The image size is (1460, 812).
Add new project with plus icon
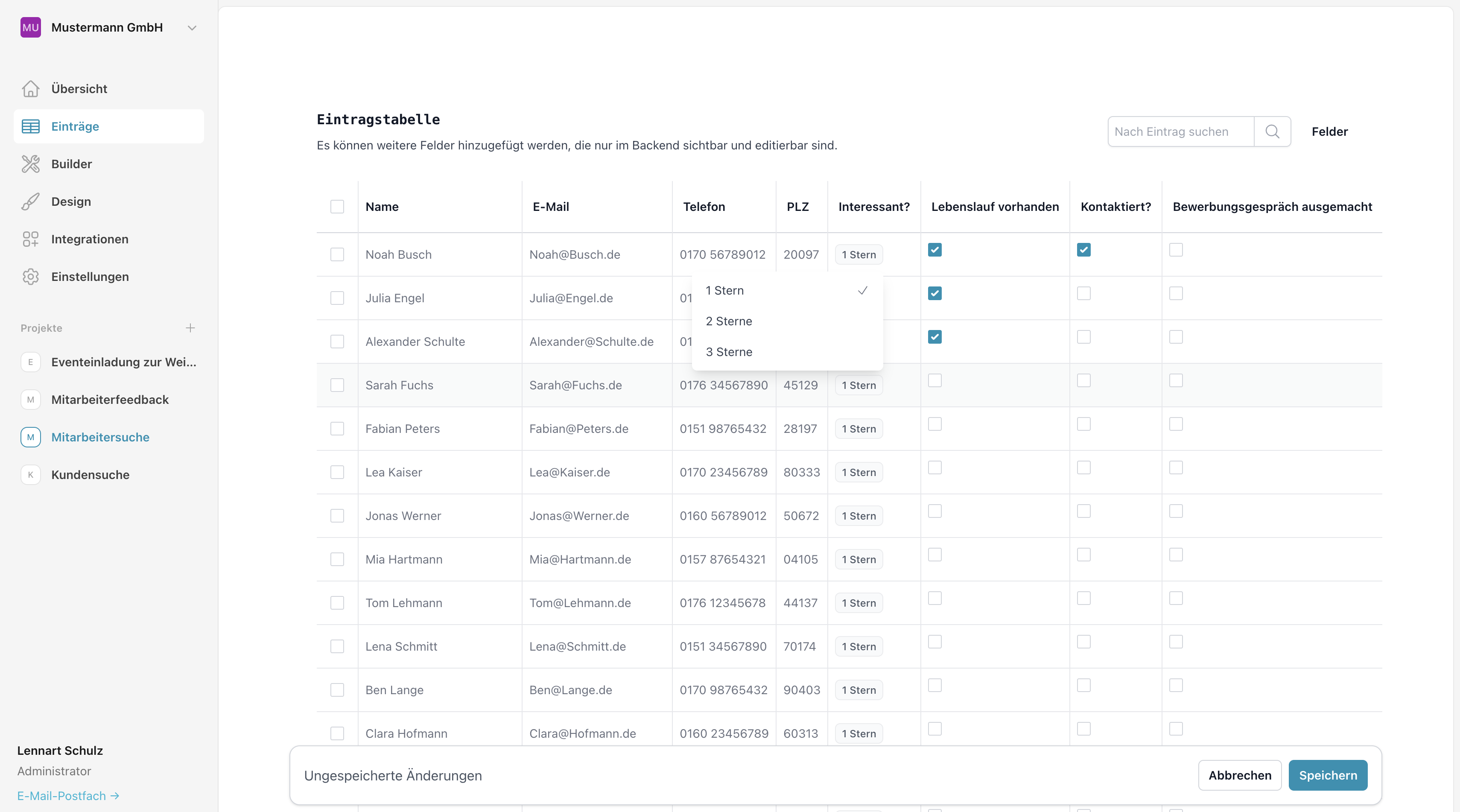point(190,327)
